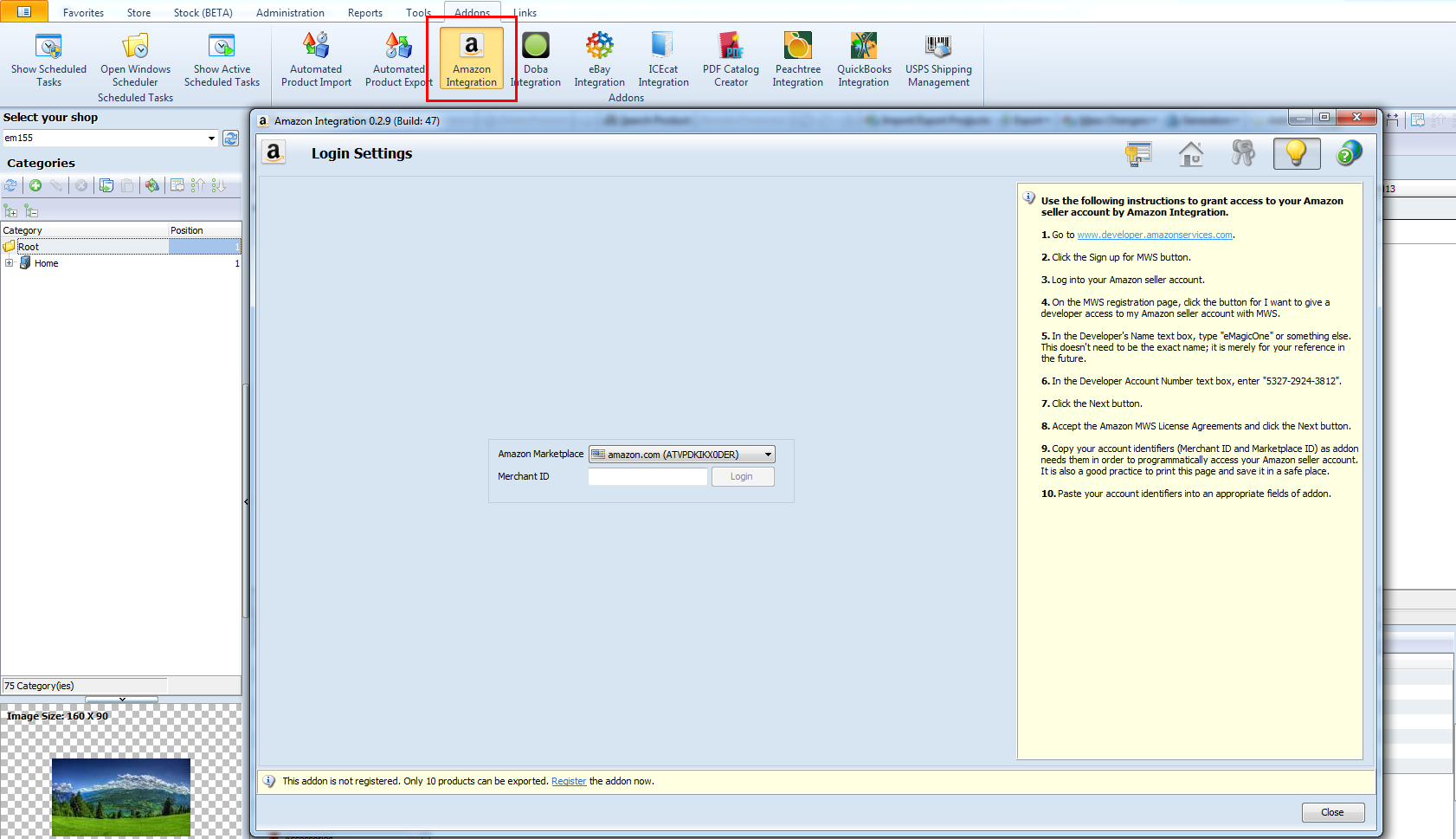Collapse the image preview panel splitter arrow
The width and height of the screenshot is (1456, 839).
click(122, 699)
